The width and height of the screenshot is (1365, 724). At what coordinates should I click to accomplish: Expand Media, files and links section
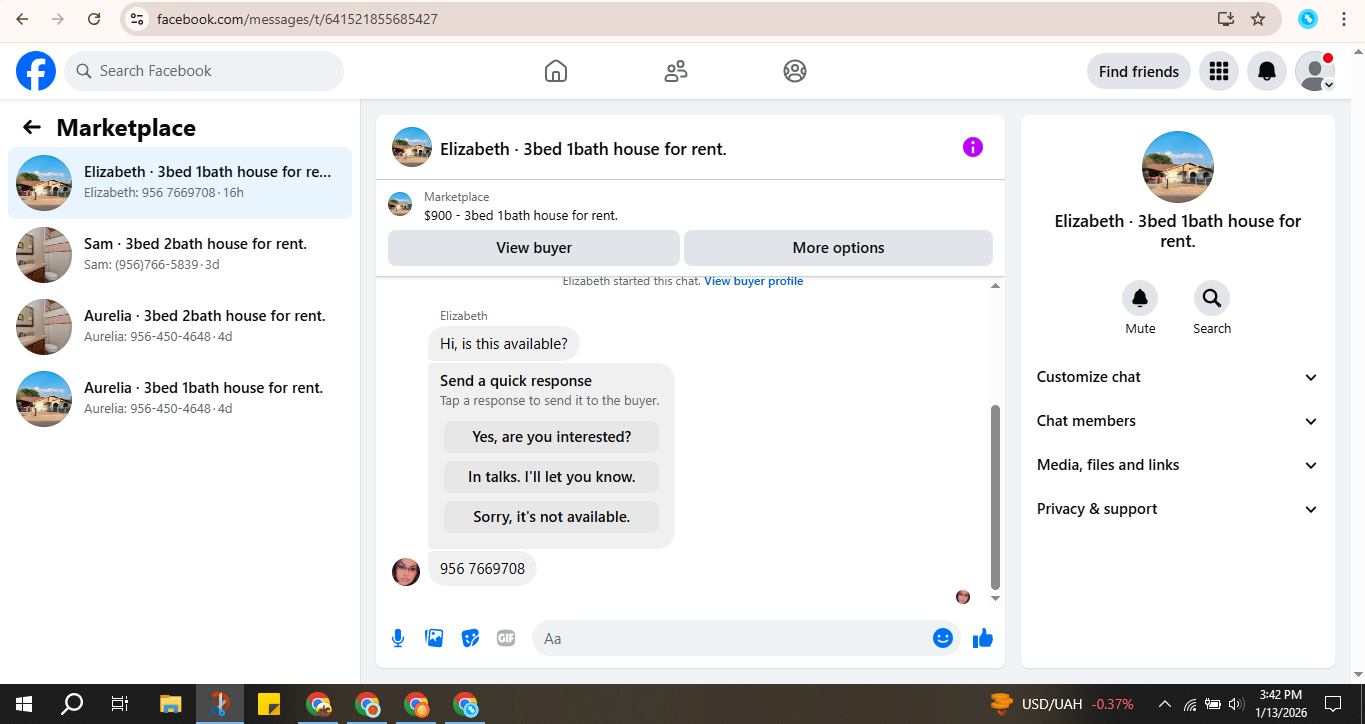point(1178,465)
